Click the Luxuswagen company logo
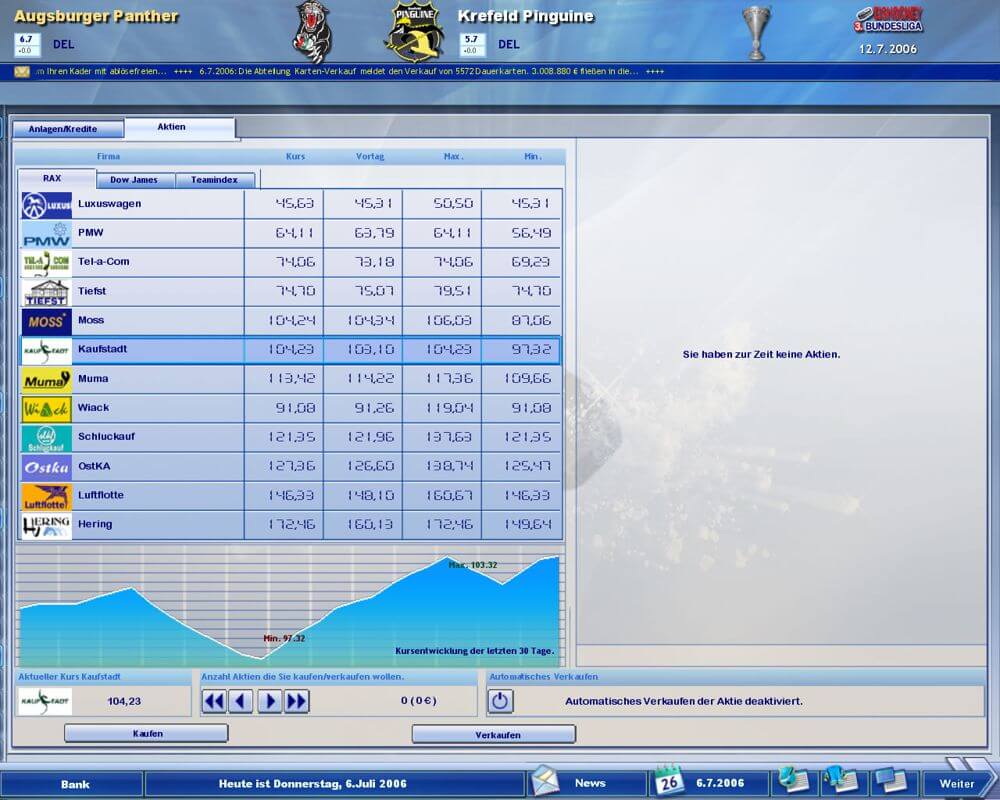The image size is (1000, 800). (x=47, y=205)
